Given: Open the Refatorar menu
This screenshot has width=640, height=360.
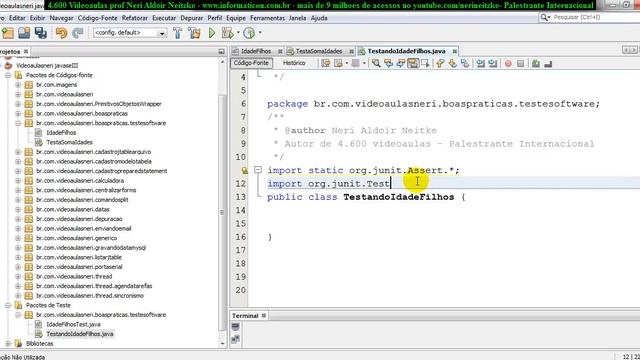Looking at the screenshot, I should point(135,18).
